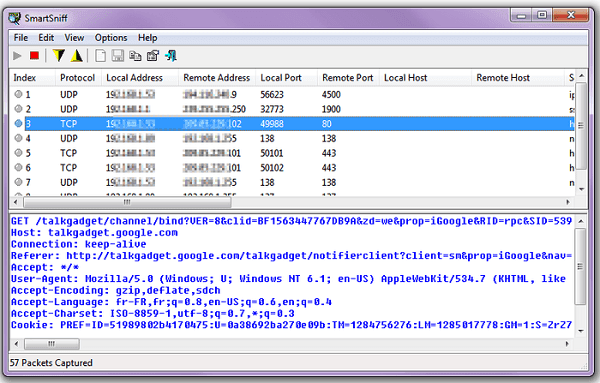Click the Accept-Encoding: gzip,deflate,sdch line
The width and height of the screenshot is (600, 383).
pyautogui.click(x=116, y=290)
